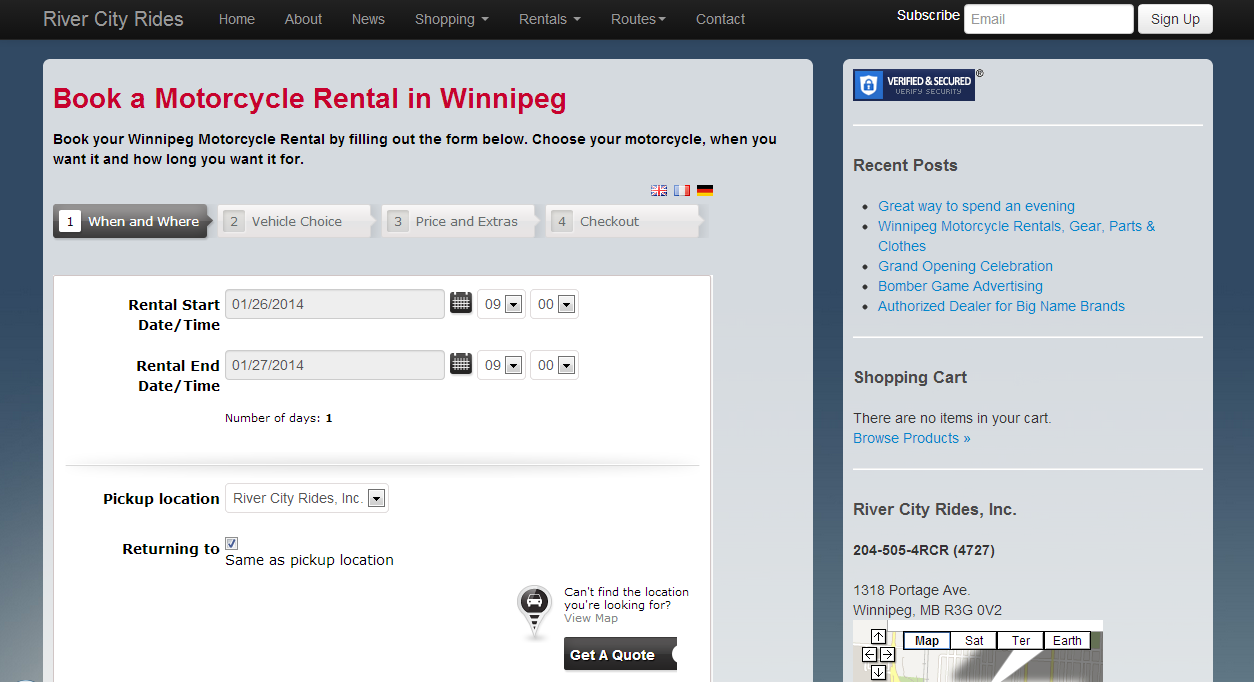Viewport: 1254px width, 682px height.
Task: Open the Rental Start date calendar icon
Action: coord(461,303)
